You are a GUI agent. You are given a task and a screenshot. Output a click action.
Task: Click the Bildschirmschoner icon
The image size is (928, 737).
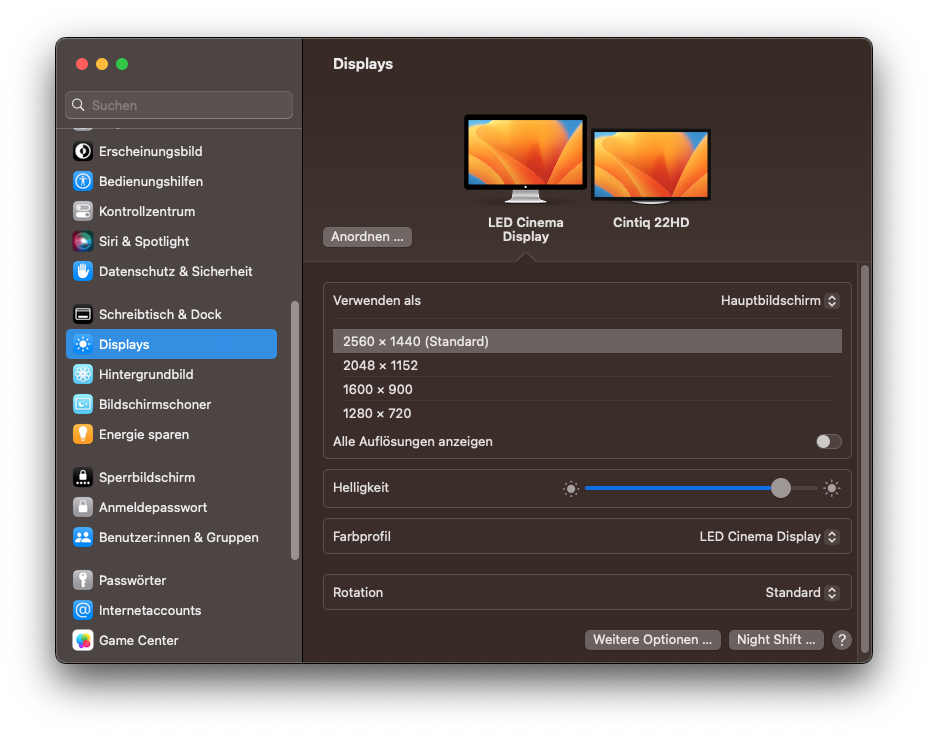[x=83, y=404]
